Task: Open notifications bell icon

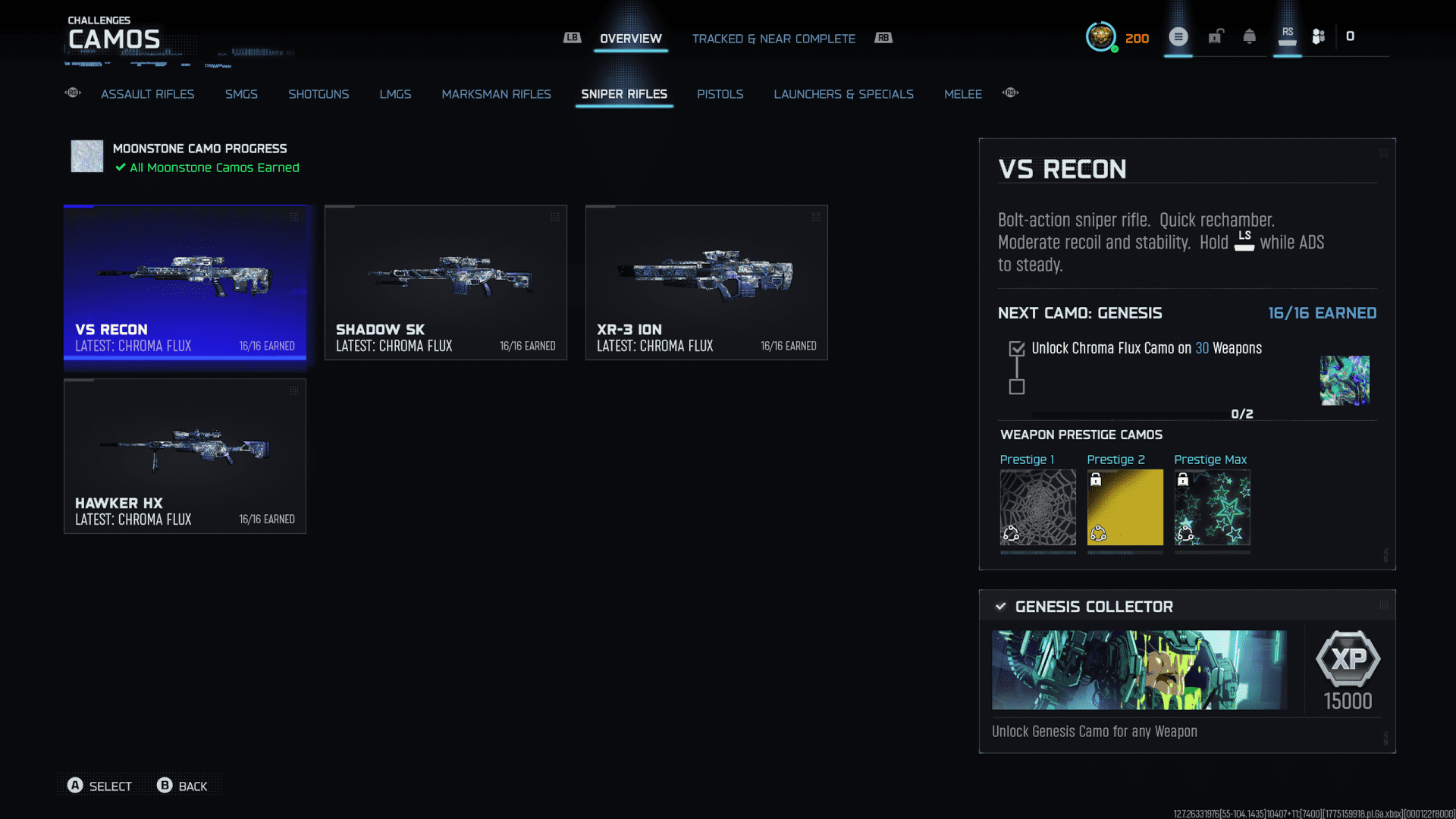Action: click(1249, 36)
